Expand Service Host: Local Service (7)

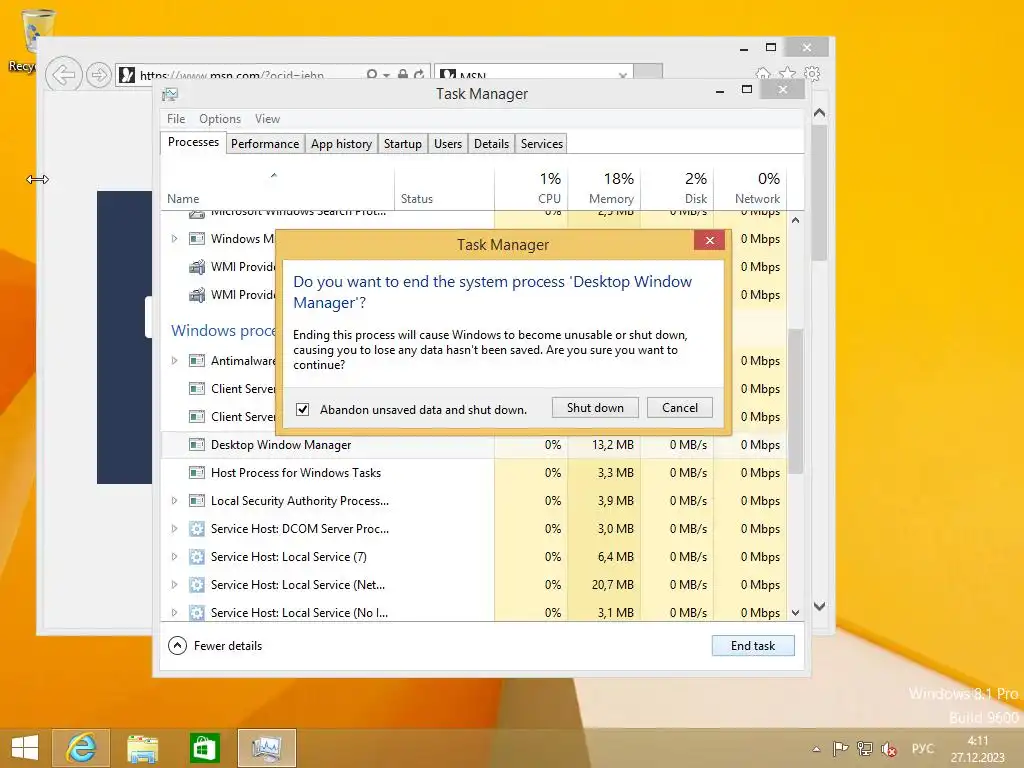click(x=174, y=557)
